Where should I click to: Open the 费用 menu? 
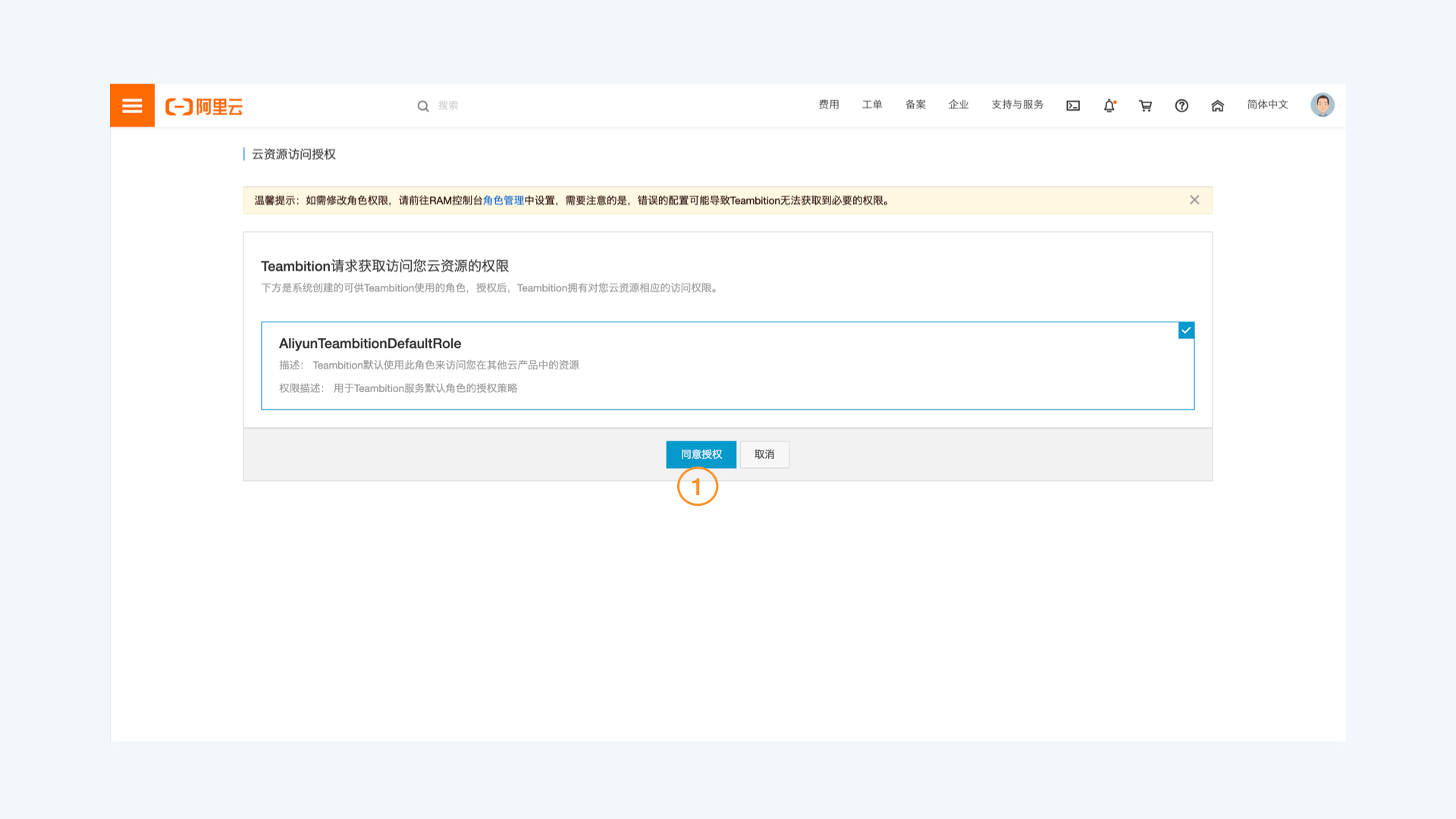coord(829,105)
